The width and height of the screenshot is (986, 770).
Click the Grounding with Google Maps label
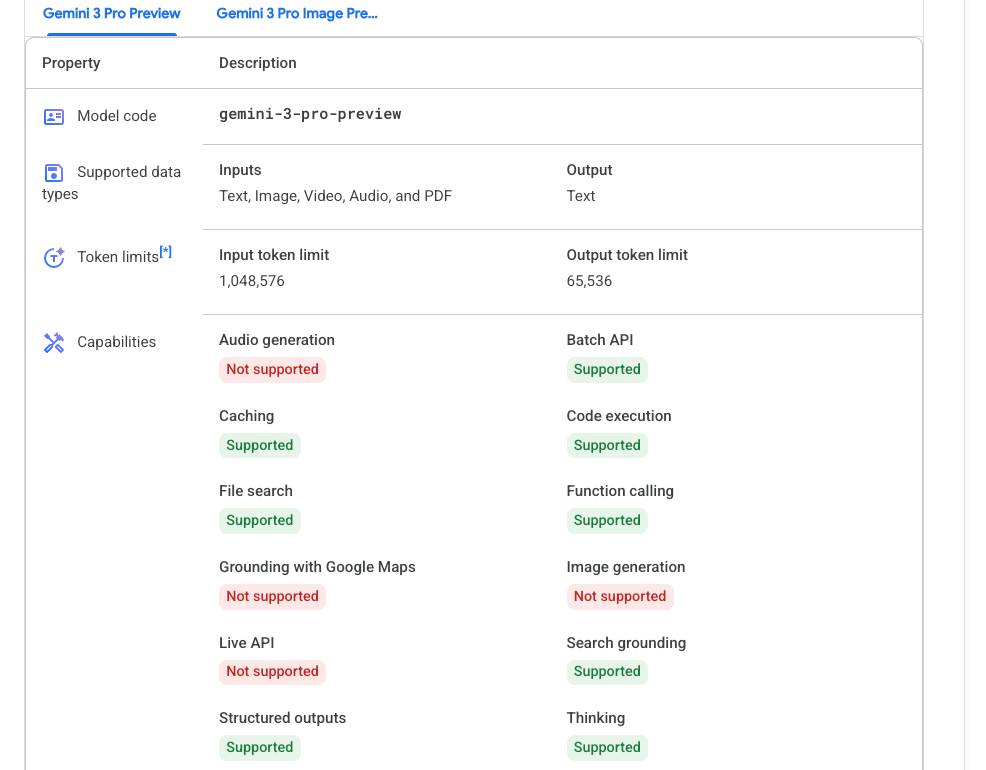pyautogui.click(x=317, y=567)
